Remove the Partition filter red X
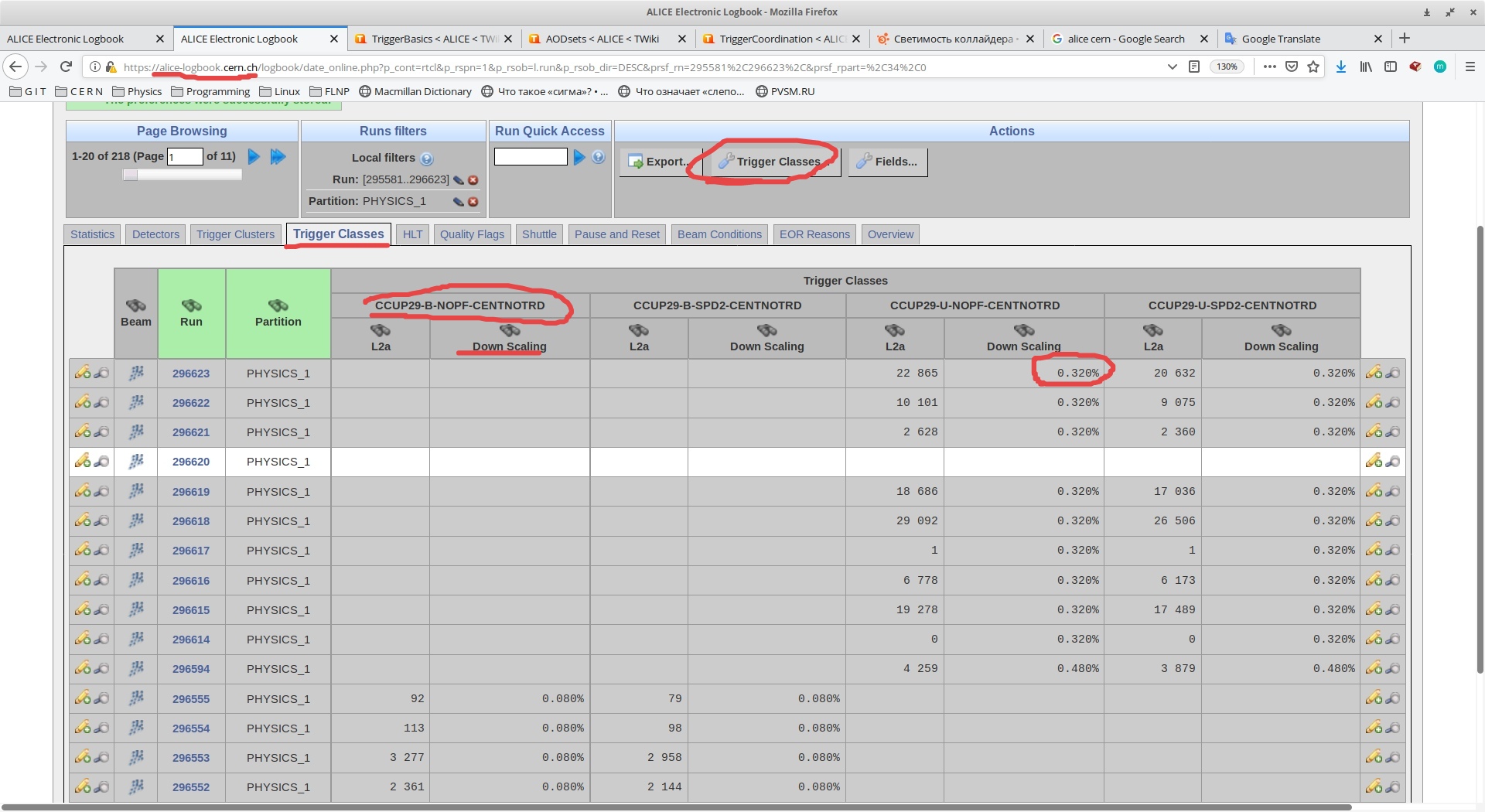 (x=473, y=202)
